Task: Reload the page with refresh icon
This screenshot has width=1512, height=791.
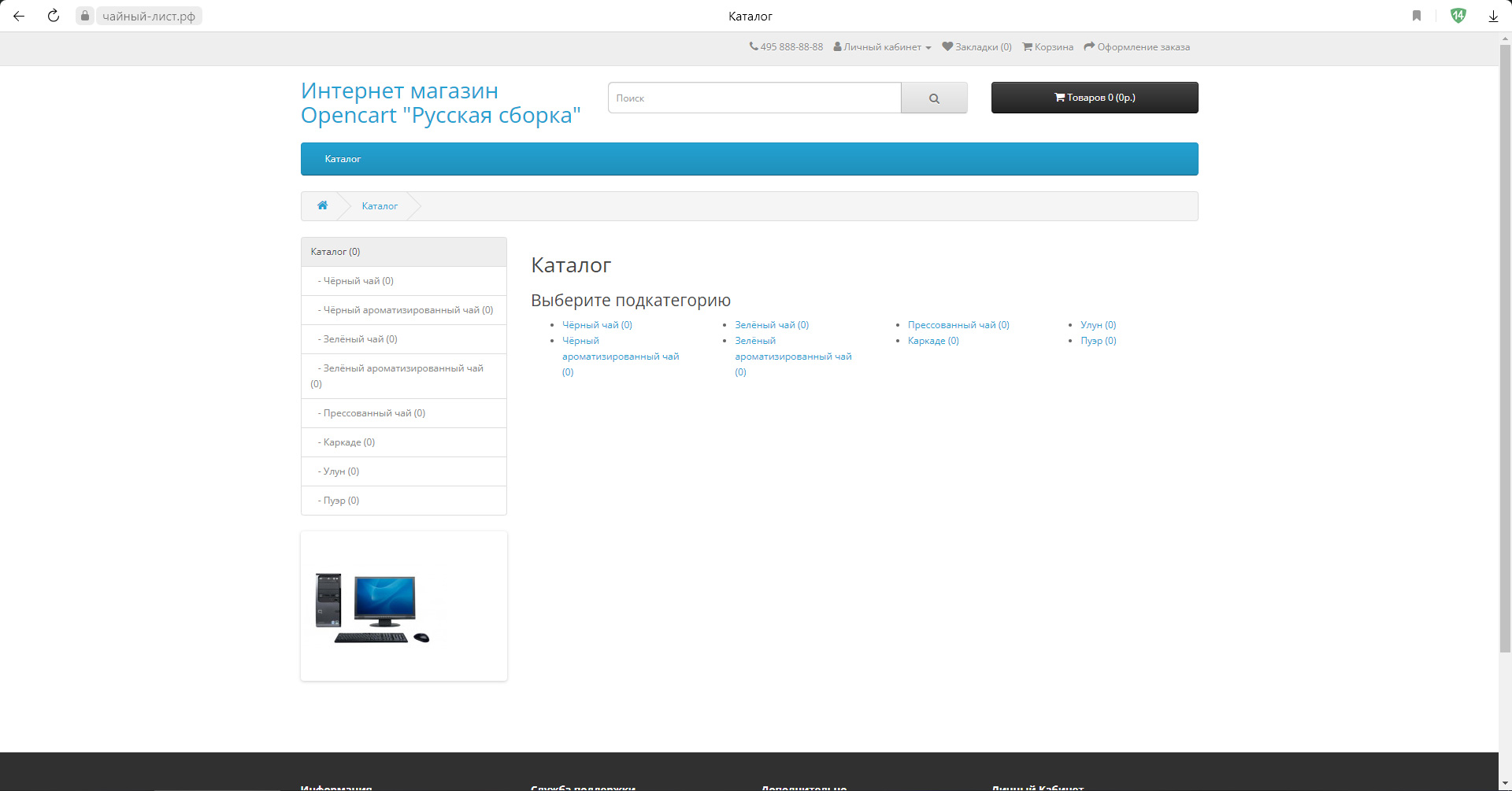Action: 54,16
